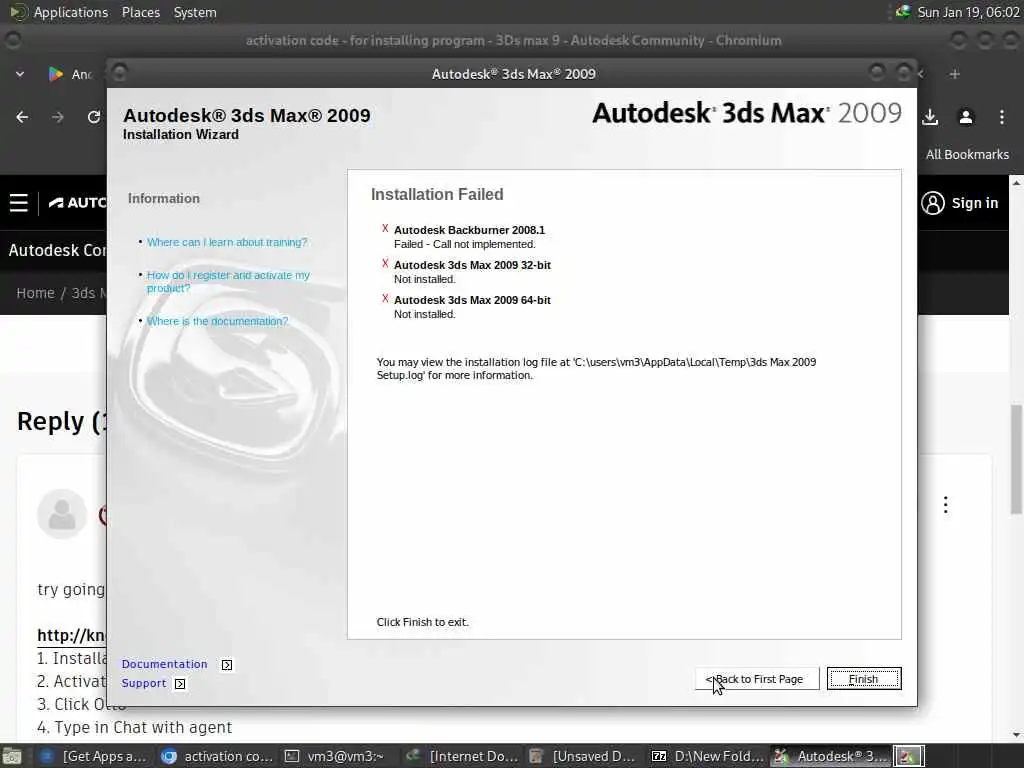Open 'Where is the documentation?' link
The height and width of the screenshot is (768, 1024).
click(x=217, y=321)
